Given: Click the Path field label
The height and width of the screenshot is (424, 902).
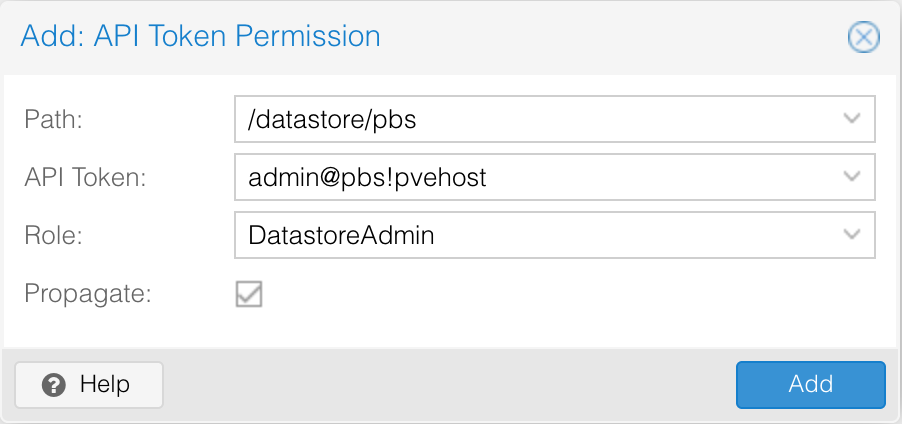Looking at the screenshot, I should point(53,119).
